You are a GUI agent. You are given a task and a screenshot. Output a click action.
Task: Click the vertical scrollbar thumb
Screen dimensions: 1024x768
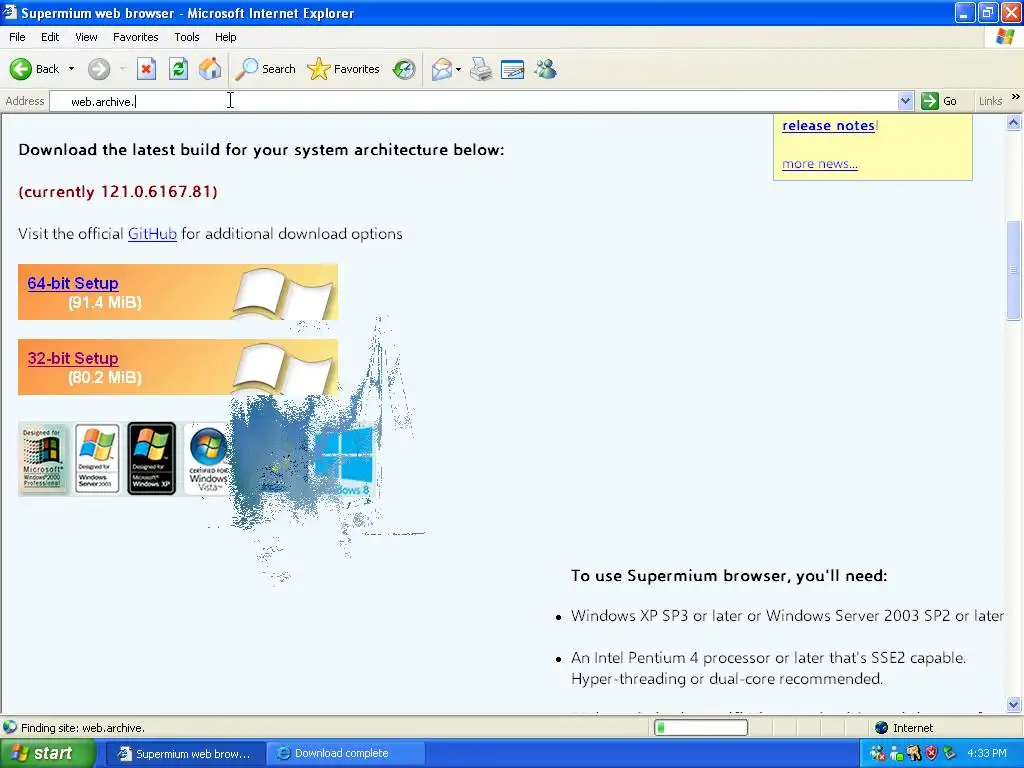[1014, 271]
